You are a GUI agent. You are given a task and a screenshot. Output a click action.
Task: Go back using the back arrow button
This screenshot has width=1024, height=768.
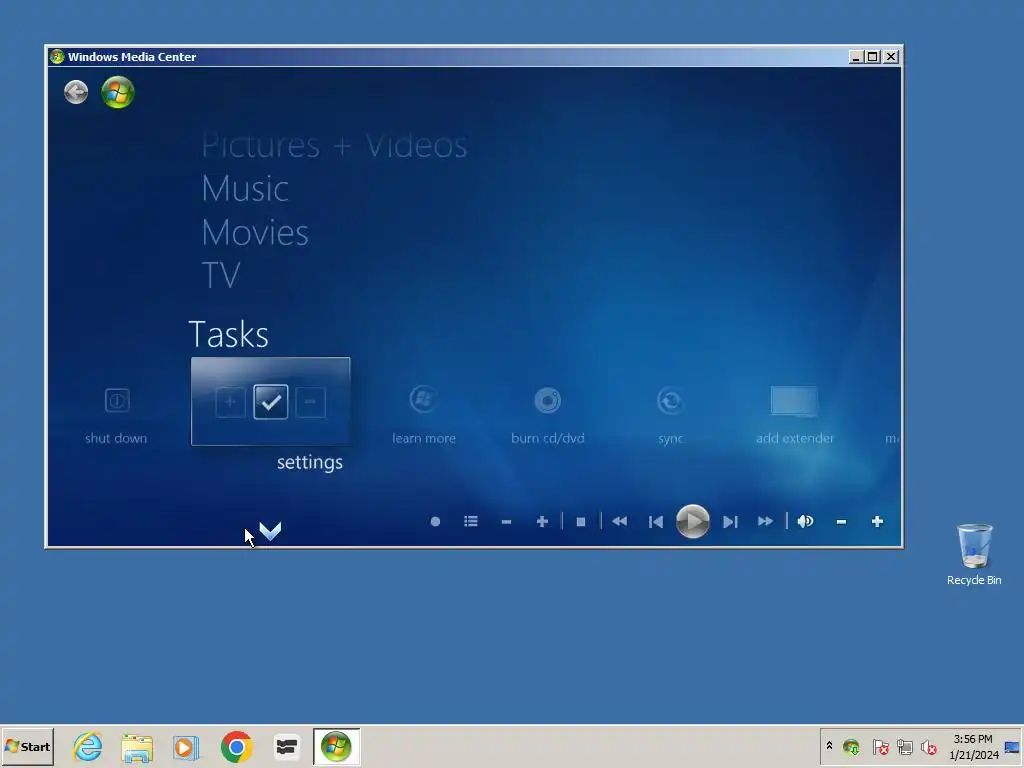pyautogui.click(x=76, y=92)
